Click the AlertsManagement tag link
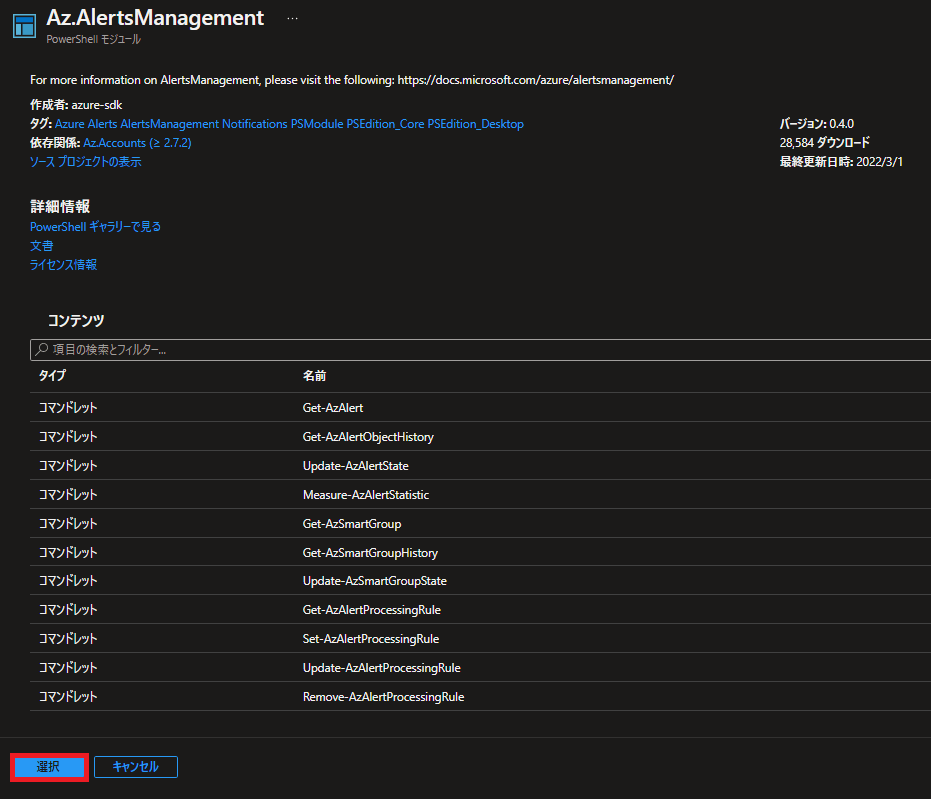The image size is (931, 799). click(170, 124)
